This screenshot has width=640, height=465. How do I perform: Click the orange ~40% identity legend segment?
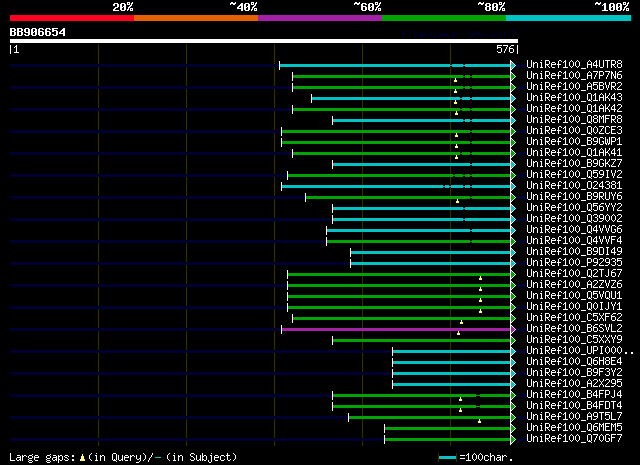click(196, 18)
